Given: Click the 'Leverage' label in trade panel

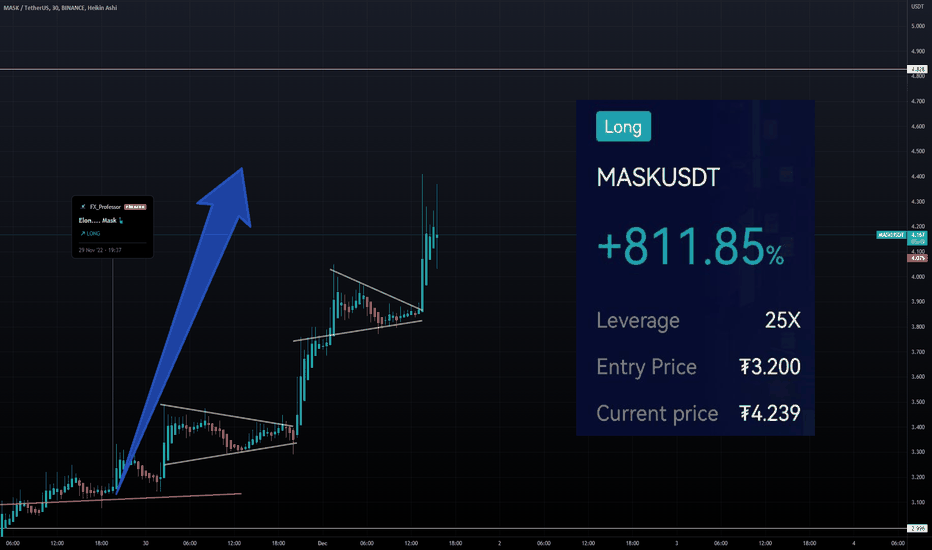Looking at the screenshot, I should pos(638,321).
